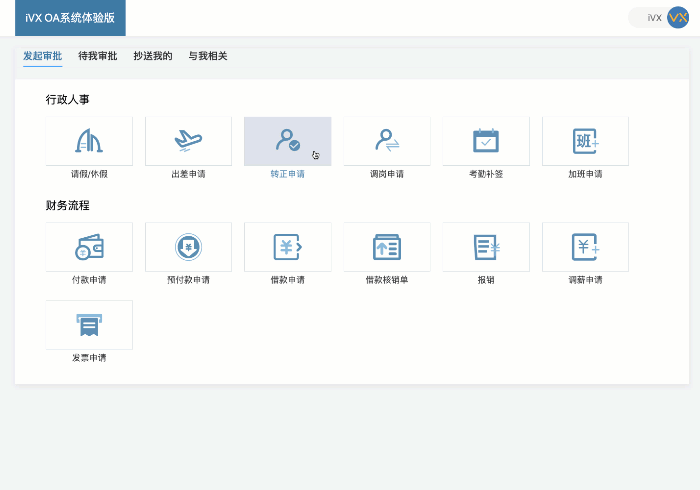Click the 考勤补签 text label

486,174
